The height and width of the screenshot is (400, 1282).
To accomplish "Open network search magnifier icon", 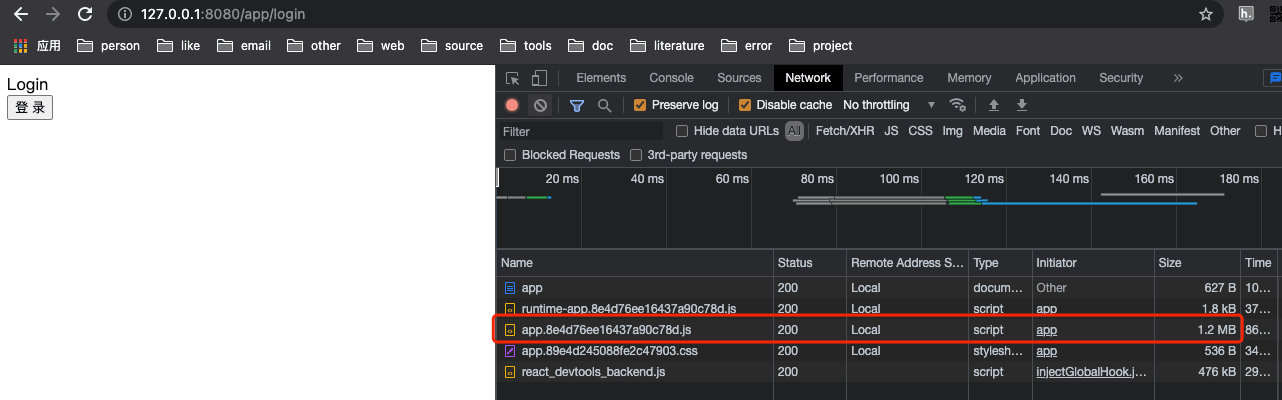I will (x=604, y=105).
